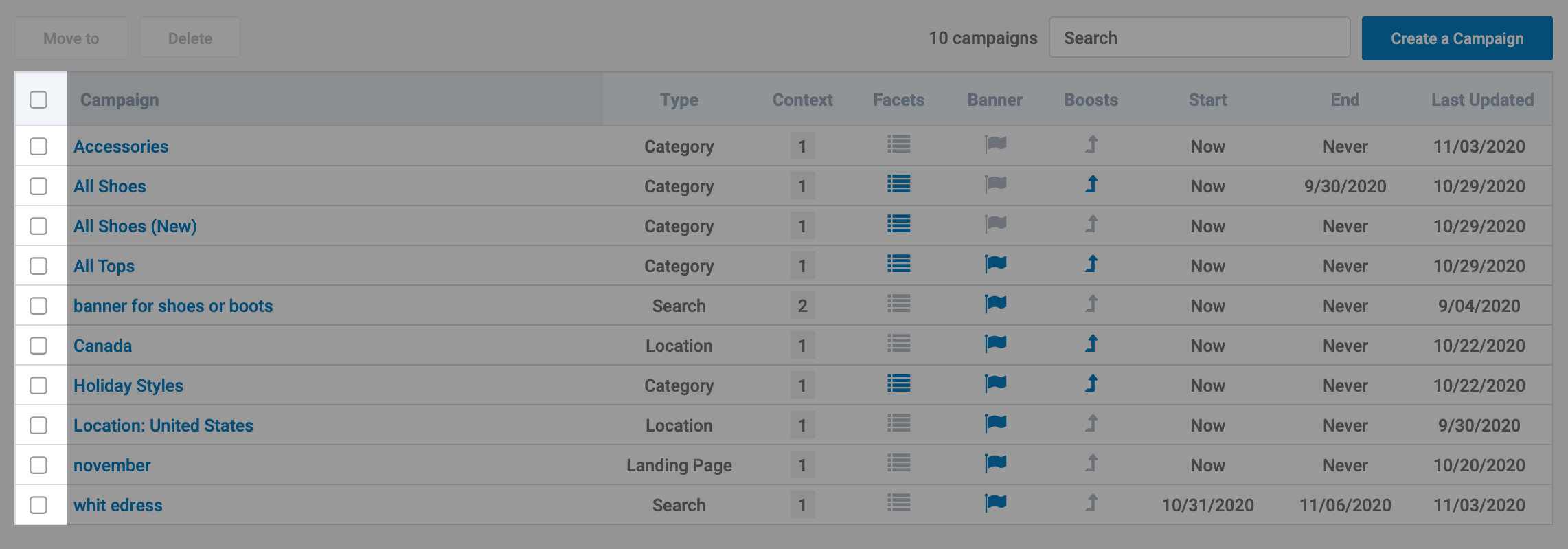Sort by the Campaign column header
The width and height of the screenshot is (1568, 549).
(120, 100)
